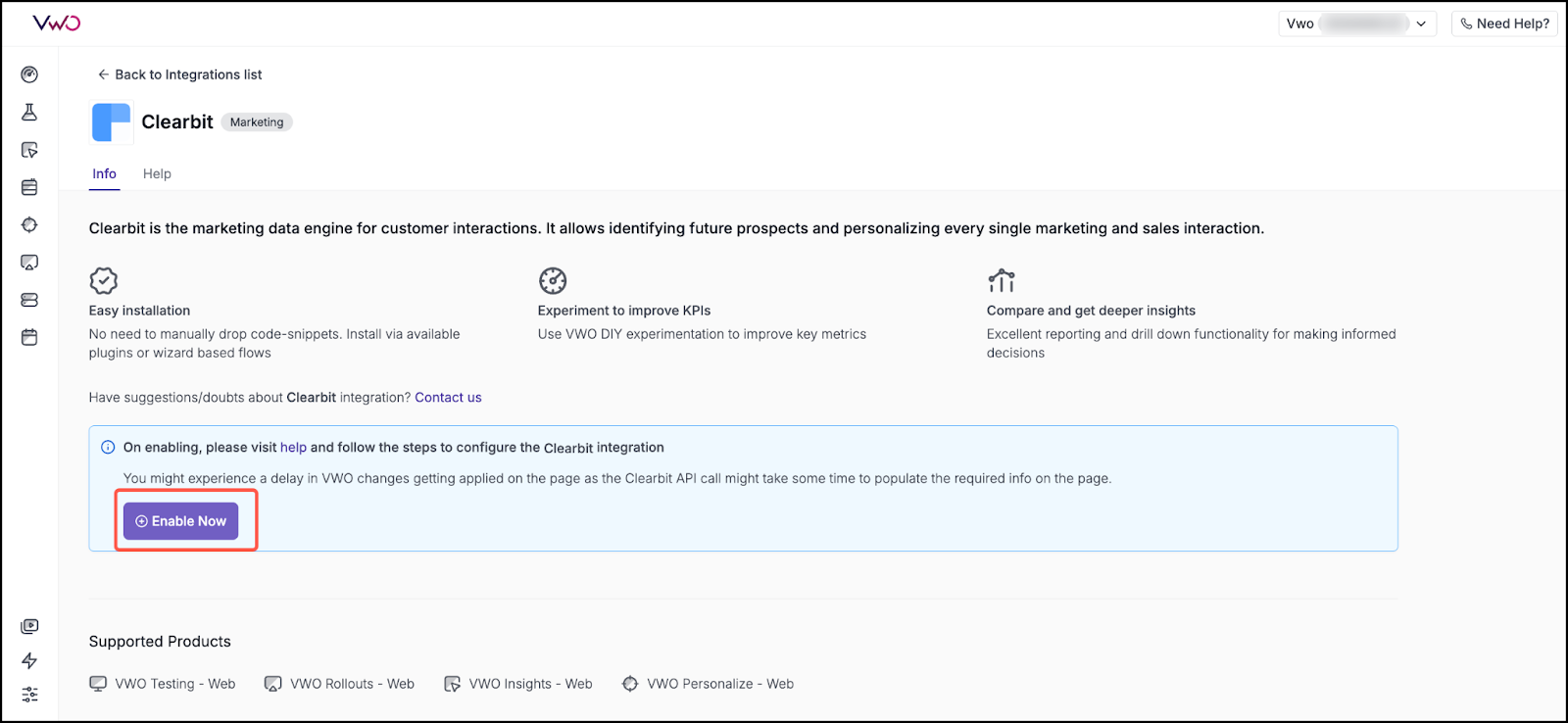Click the lightning bolt icon in sidebar
Viewport: 1568px width, 723px height.
pos(29,660)
